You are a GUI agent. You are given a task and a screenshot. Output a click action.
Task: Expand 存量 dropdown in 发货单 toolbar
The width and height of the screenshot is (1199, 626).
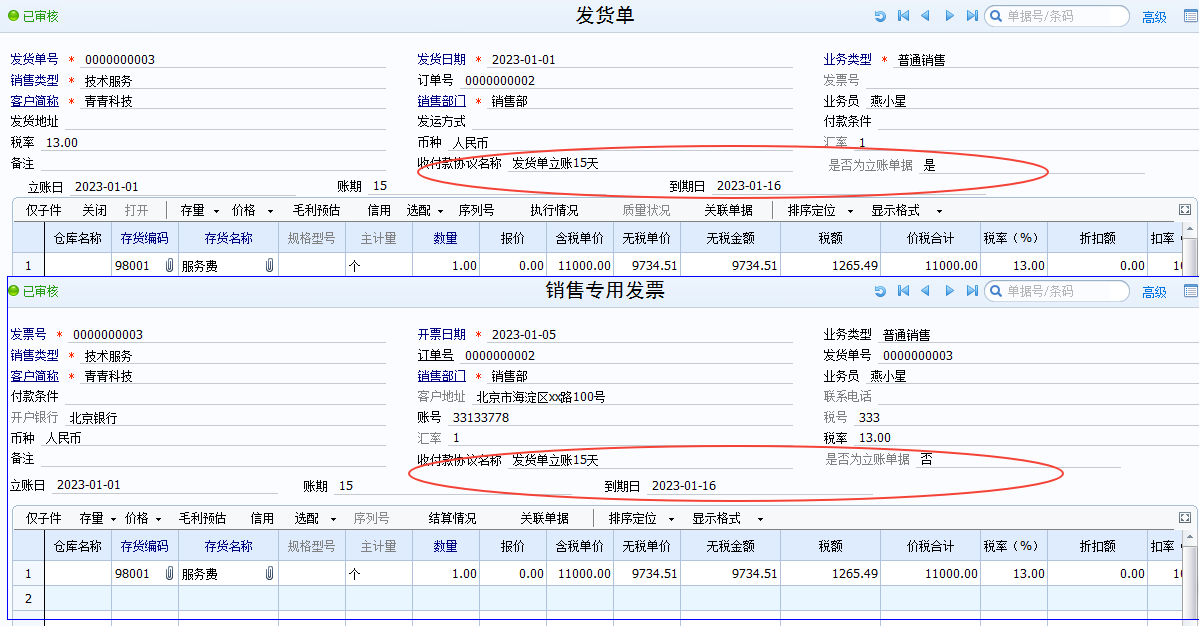tap(216, 211)
